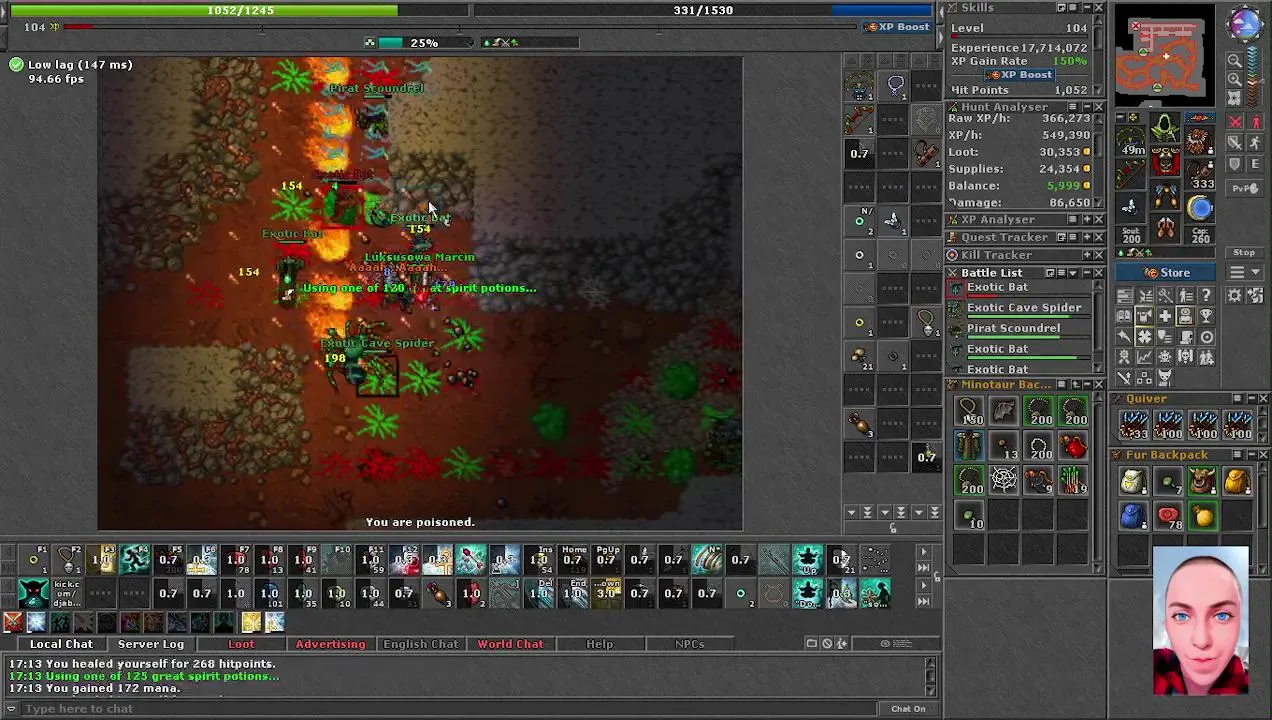This screenshot has height=720, width=1272.
Task: Open the two-people party icon
Action: point(1206,356)
